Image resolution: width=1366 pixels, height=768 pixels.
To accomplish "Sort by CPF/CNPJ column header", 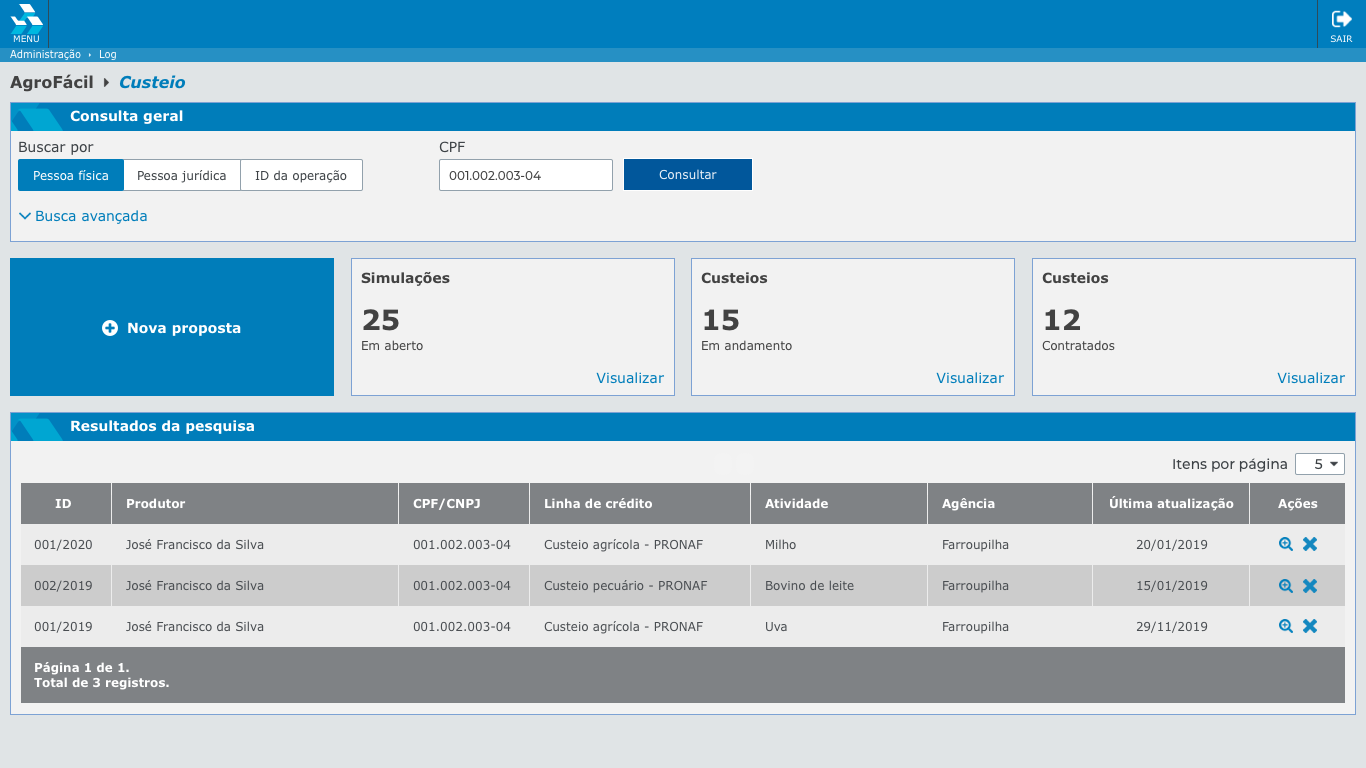I will tap(464, 504).
